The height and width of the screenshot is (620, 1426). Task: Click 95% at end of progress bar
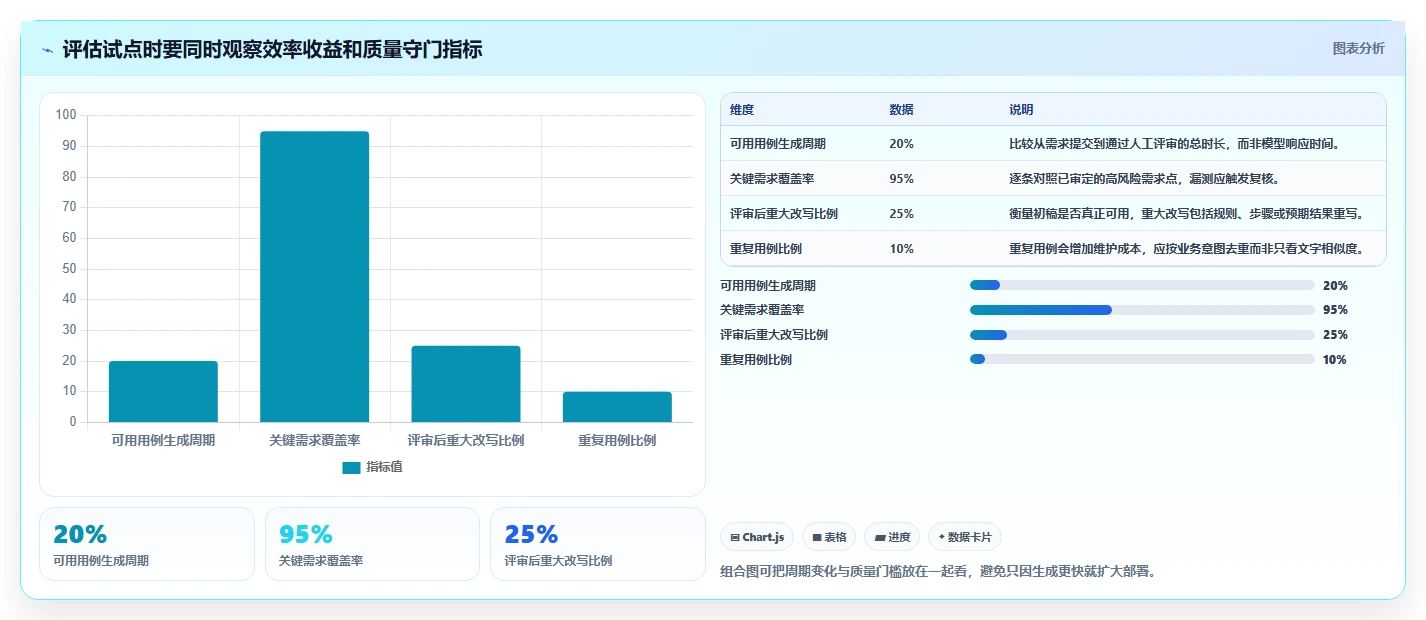[1335, 310]
